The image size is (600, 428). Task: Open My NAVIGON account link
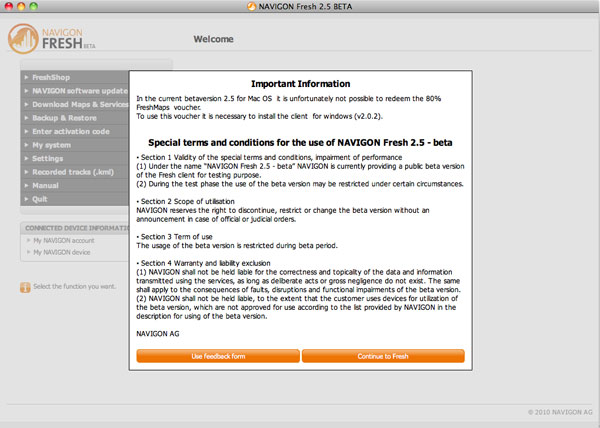64,241
